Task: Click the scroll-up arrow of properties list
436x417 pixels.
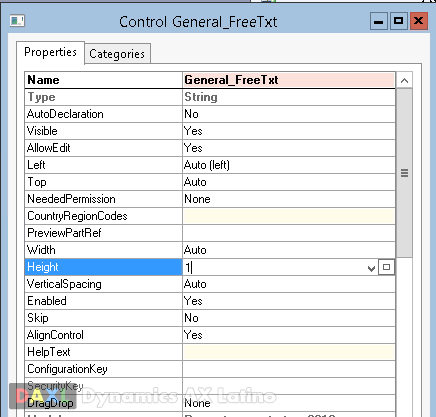Action: pyautogui.click(x=404, y=80)
